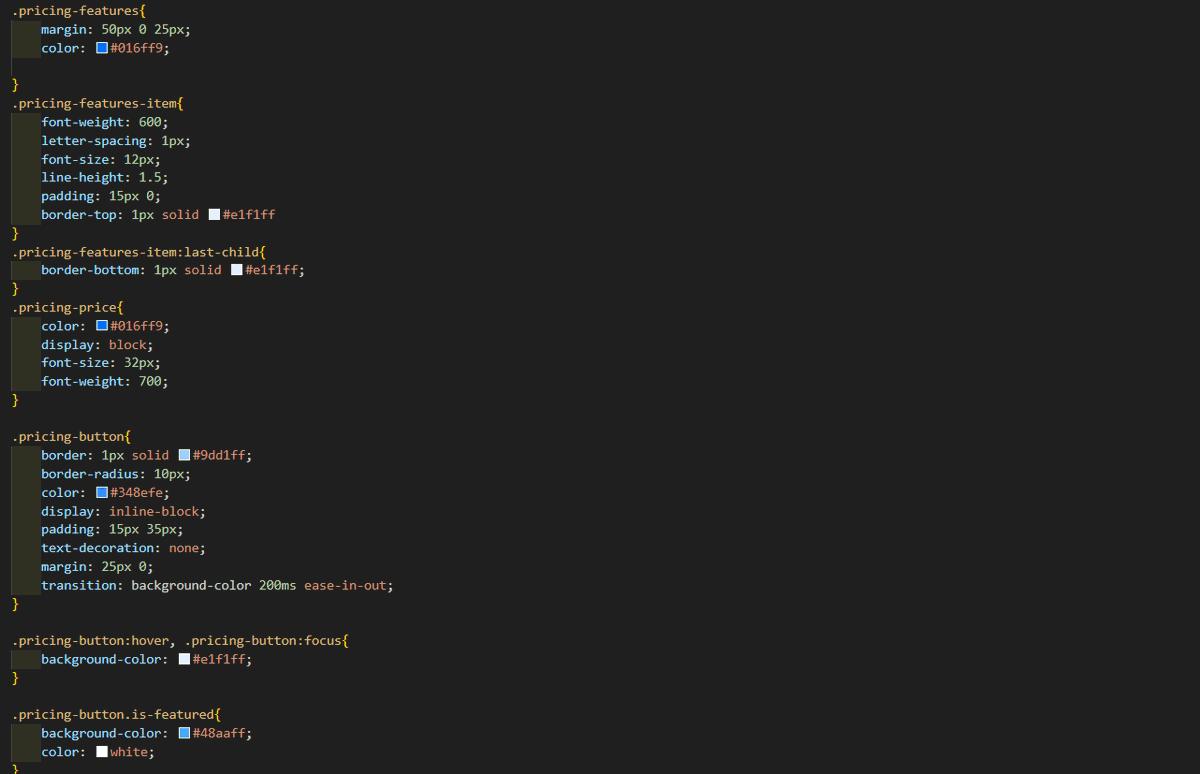Open color swatch for #016ff9 in .pricing-price

[x=102, y=326]
